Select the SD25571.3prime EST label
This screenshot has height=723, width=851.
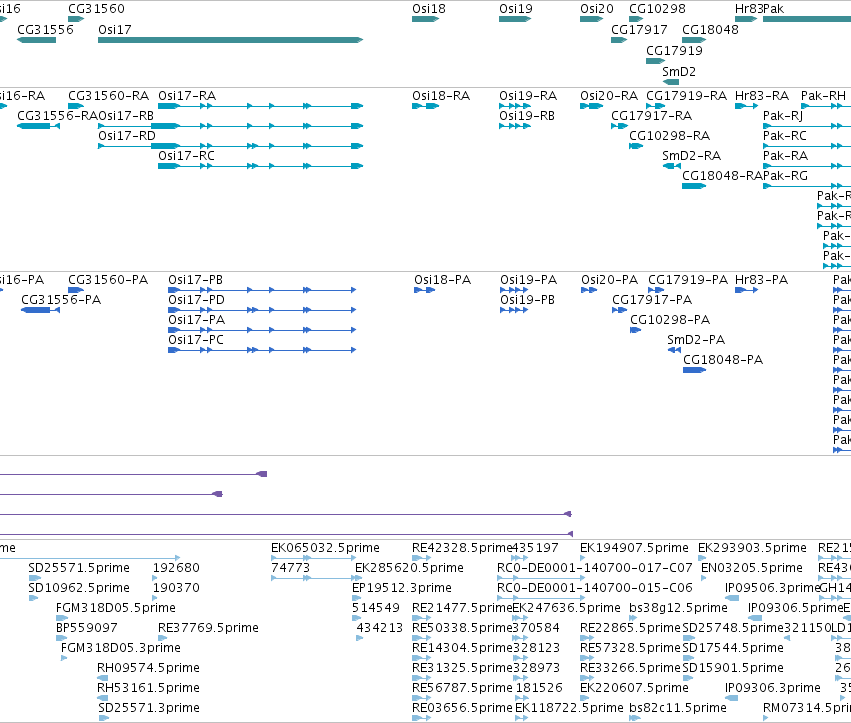point(149,708)
